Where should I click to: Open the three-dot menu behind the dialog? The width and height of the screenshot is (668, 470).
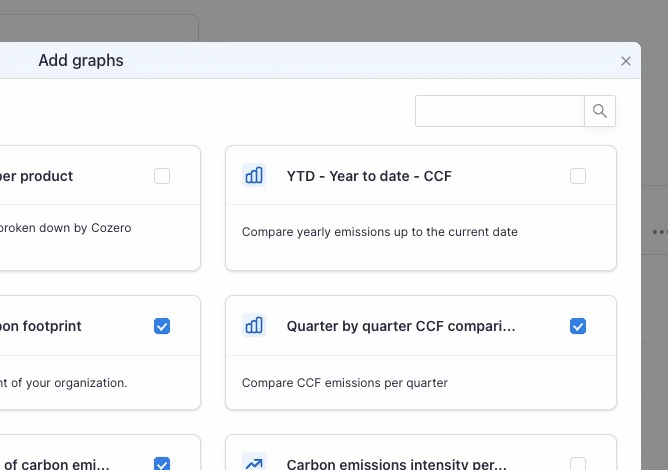coord(658,232)
